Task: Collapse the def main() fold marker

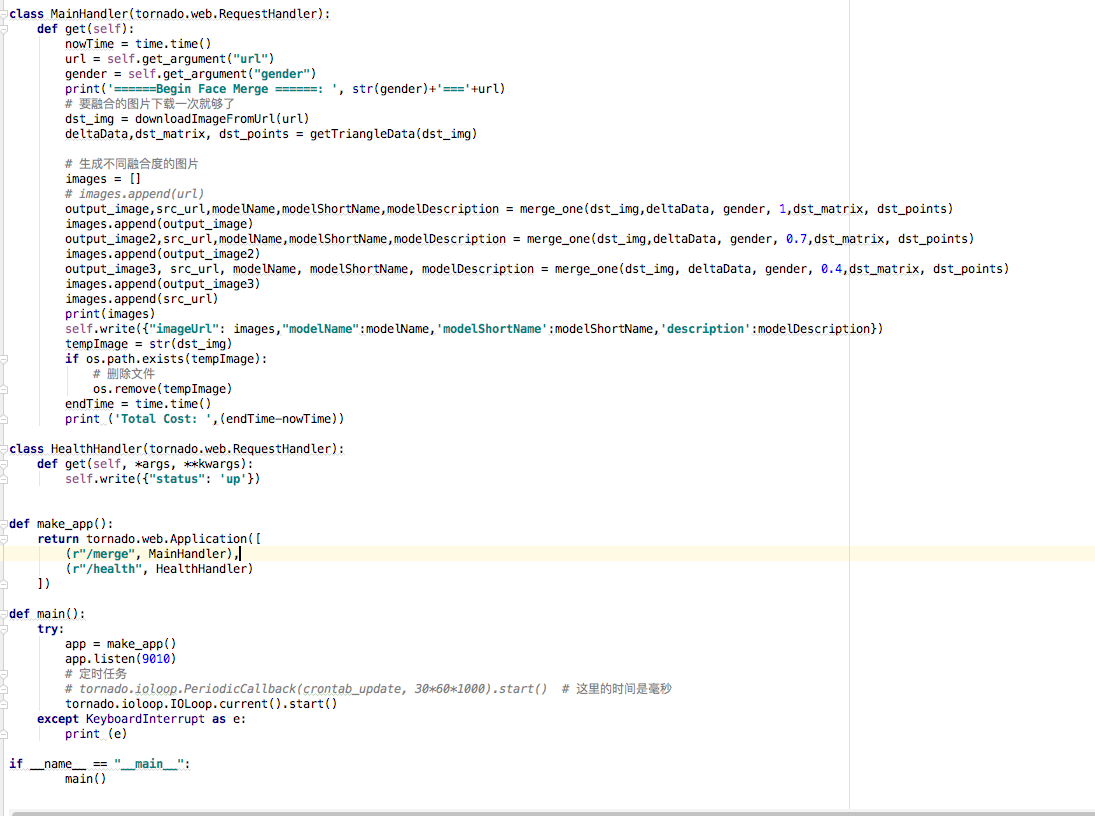Action: point(3,614)
